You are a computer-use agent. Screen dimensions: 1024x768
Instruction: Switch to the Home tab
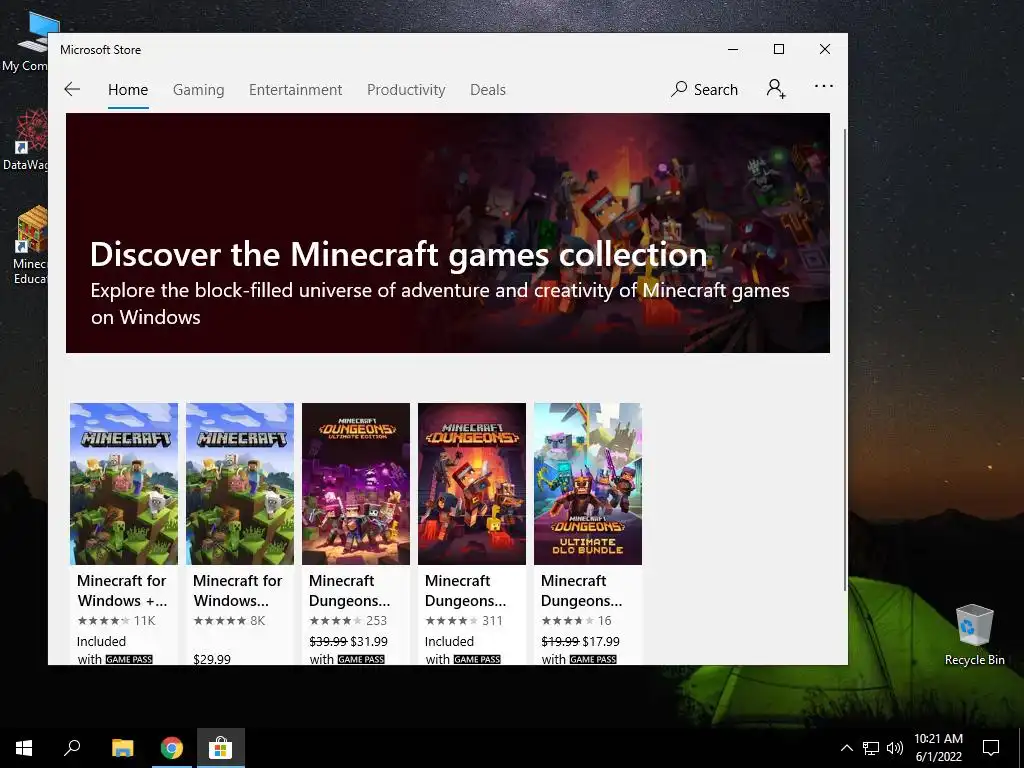tap(128, 89)
